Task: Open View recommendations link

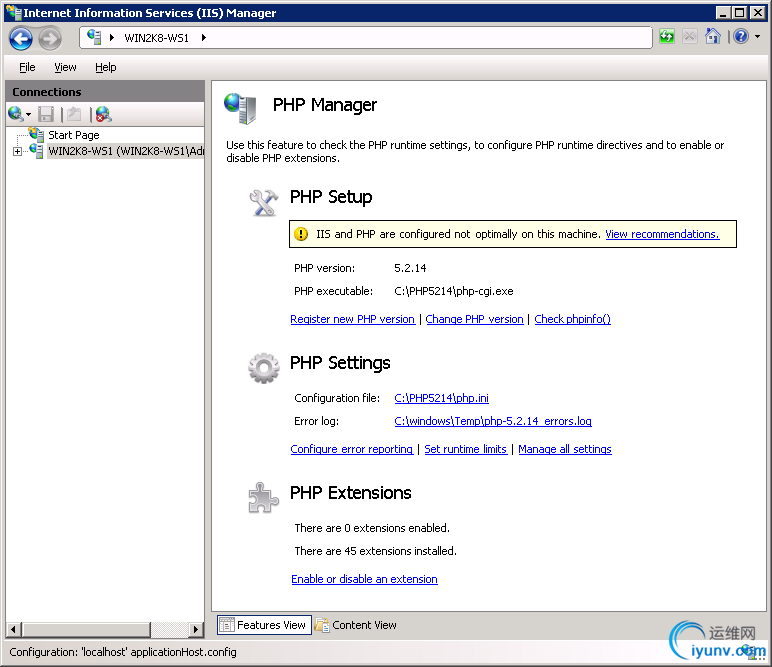Action: coord(662,234)
